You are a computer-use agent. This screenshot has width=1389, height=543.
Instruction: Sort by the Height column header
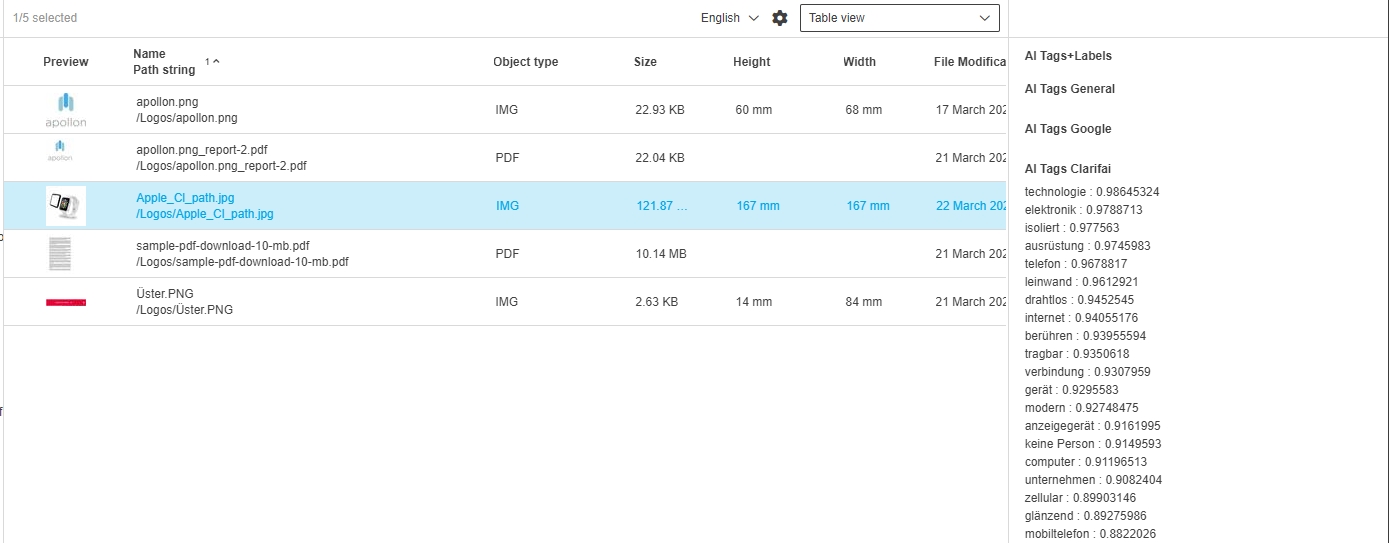751,62
